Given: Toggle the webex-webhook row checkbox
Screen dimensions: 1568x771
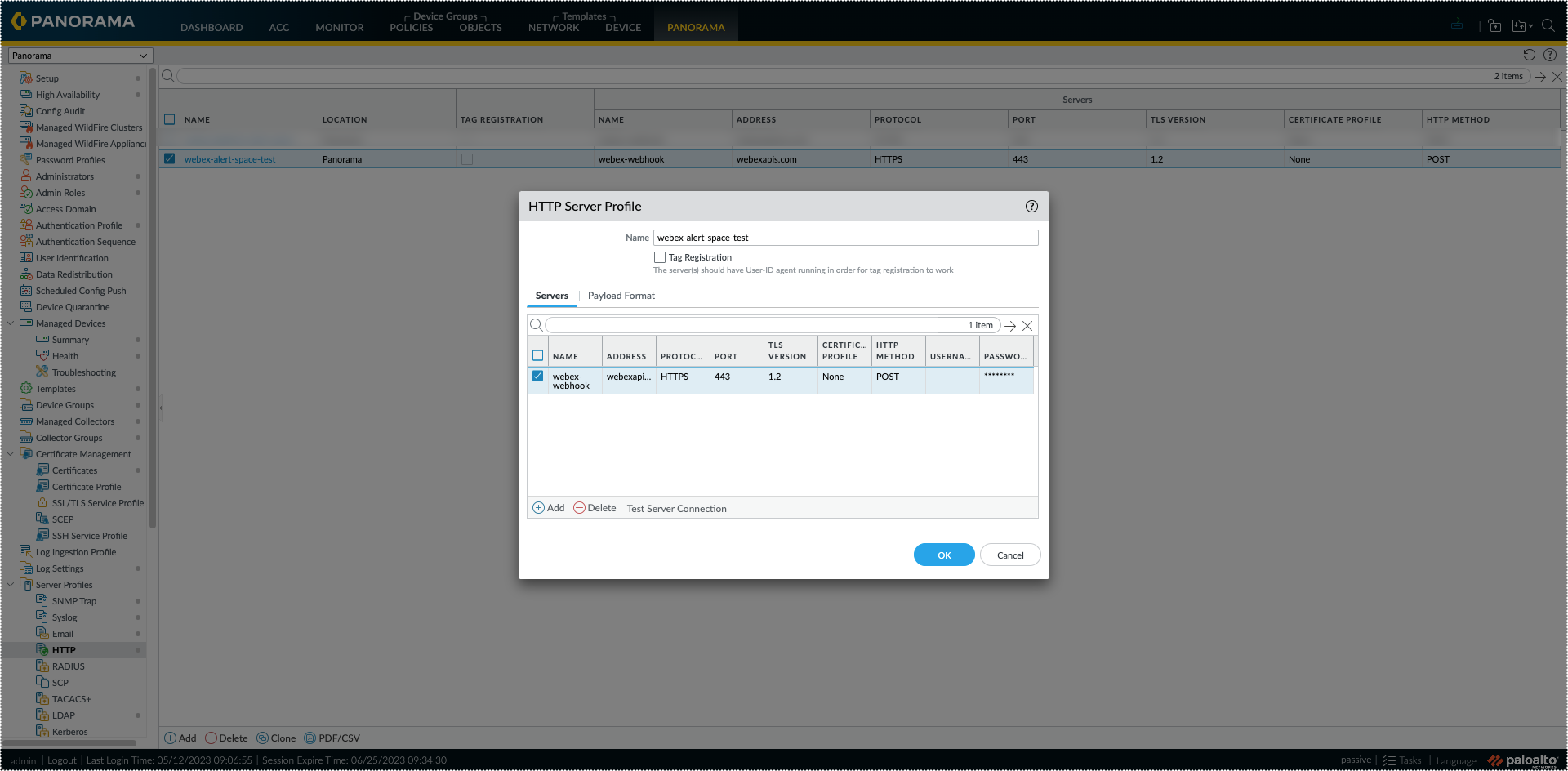Looking at the screenshot, I should tap(537, 376).
